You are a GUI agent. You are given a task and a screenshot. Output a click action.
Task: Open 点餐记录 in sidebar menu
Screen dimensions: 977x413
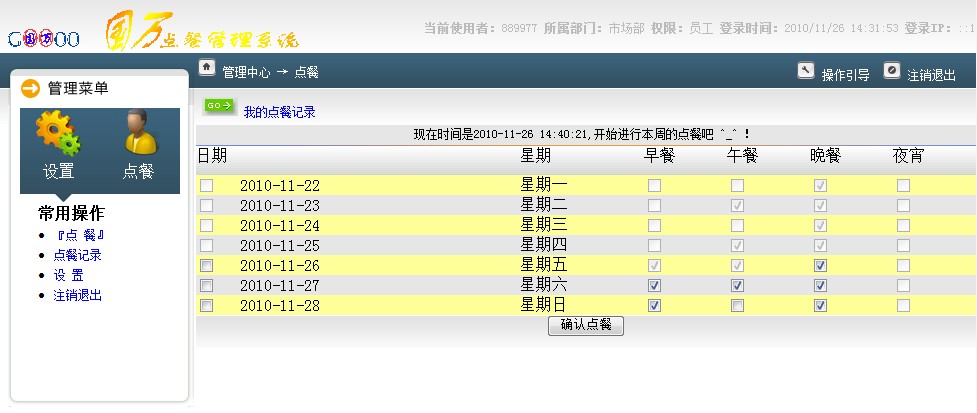pyautogui.click(x=77, y=255)
